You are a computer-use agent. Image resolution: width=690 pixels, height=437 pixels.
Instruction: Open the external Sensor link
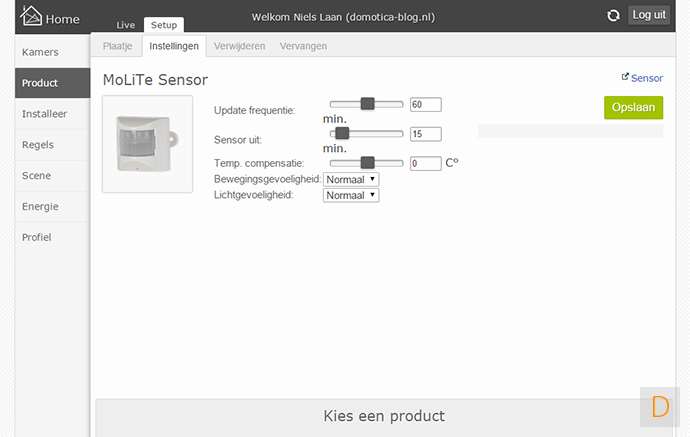pyautogui.click(x=642, y=77)
